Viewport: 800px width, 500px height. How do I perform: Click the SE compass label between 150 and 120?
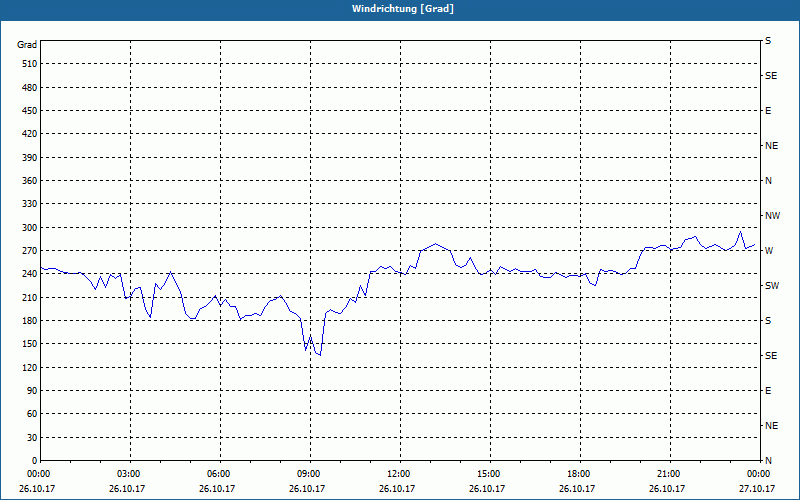[771, 356]
